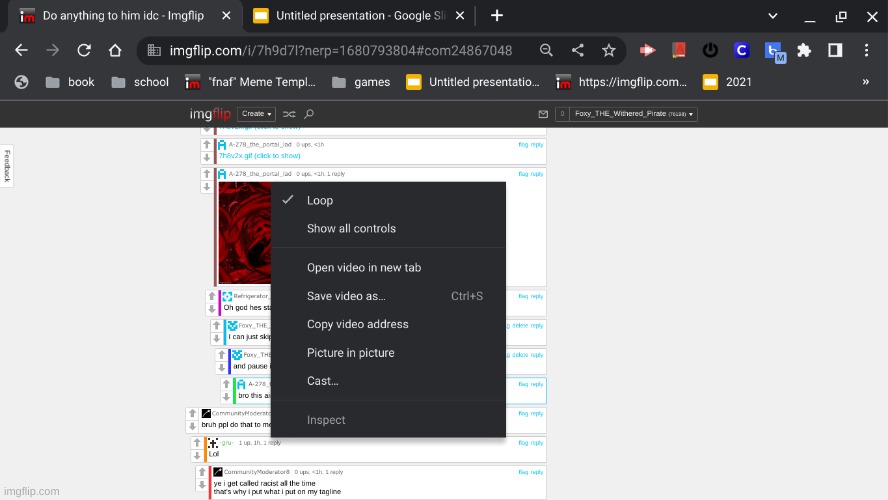Open CommunityModerator8 username in last comment
888x500 pixels.
(257, 472)
